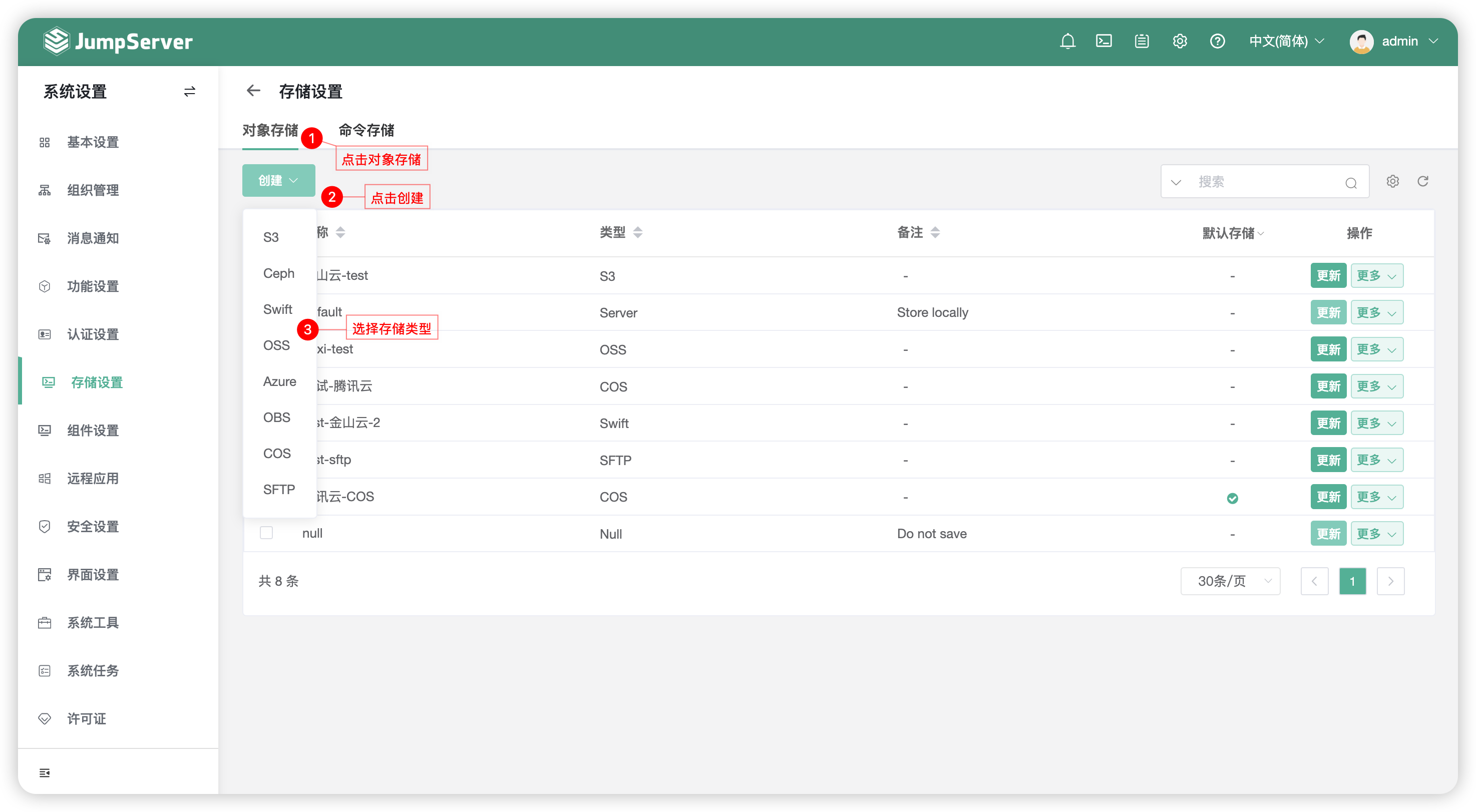Image resolution: width=1476 pixels, height=812 pixels.
Task: Open the help question mark icon
Action: [1217, 41]
